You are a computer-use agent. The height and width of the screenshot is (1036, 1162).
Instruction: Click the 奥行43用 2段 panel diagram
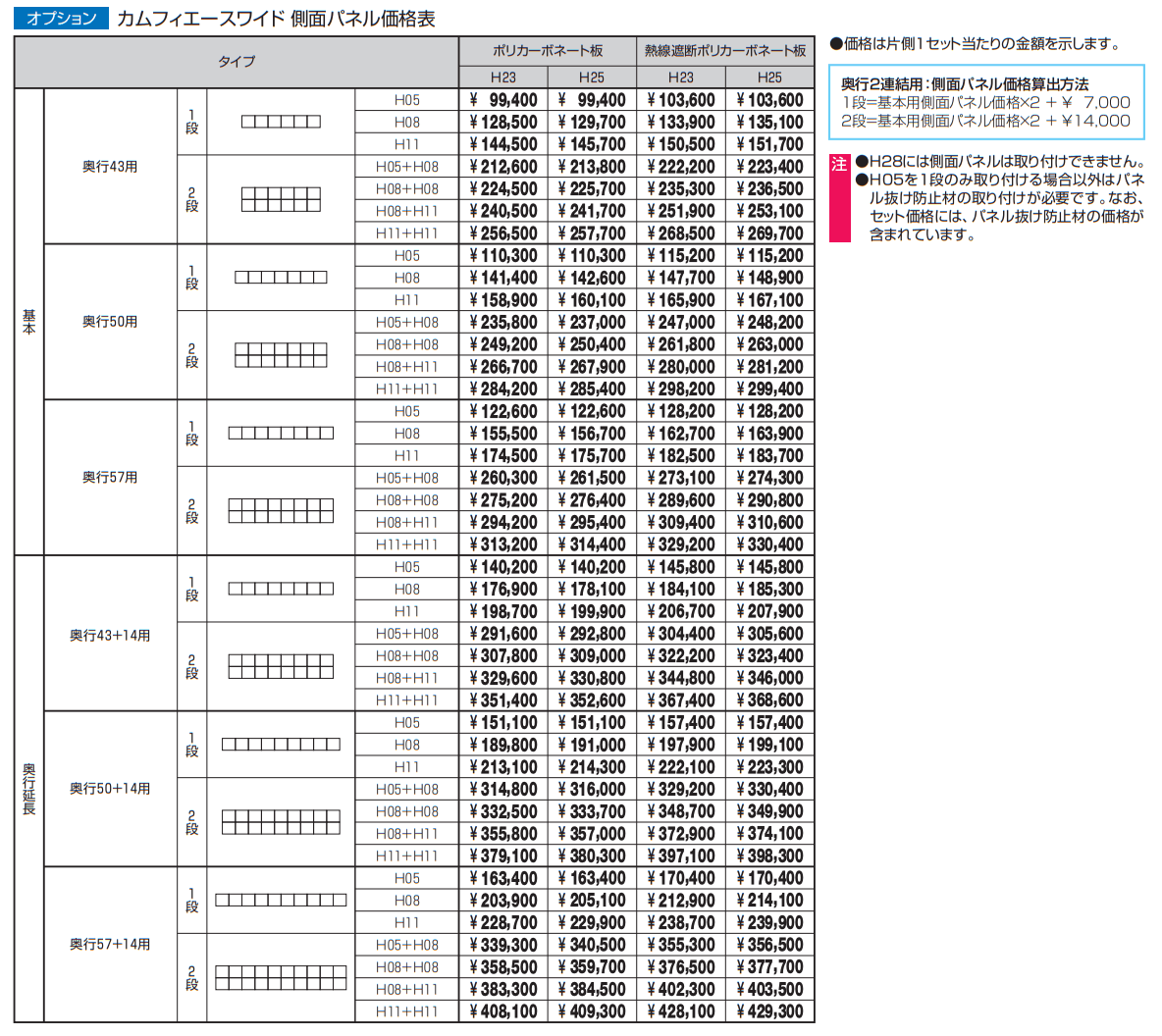283,199
